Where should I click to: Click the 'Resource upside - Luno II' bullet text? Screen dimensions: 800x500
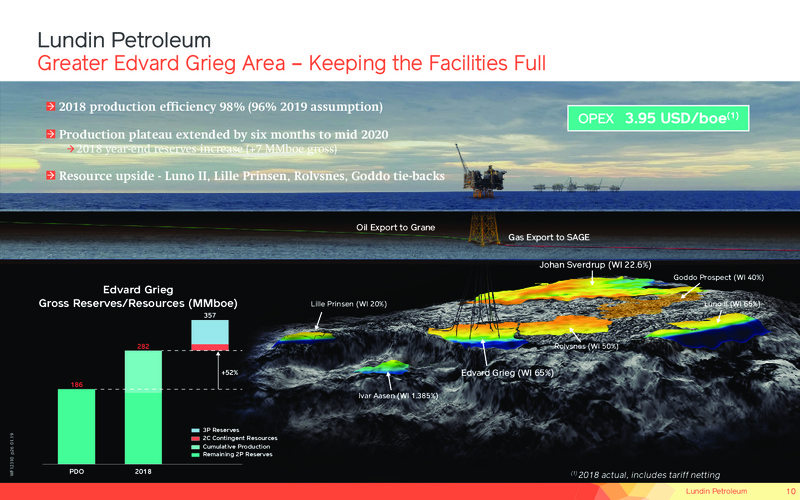252,176
